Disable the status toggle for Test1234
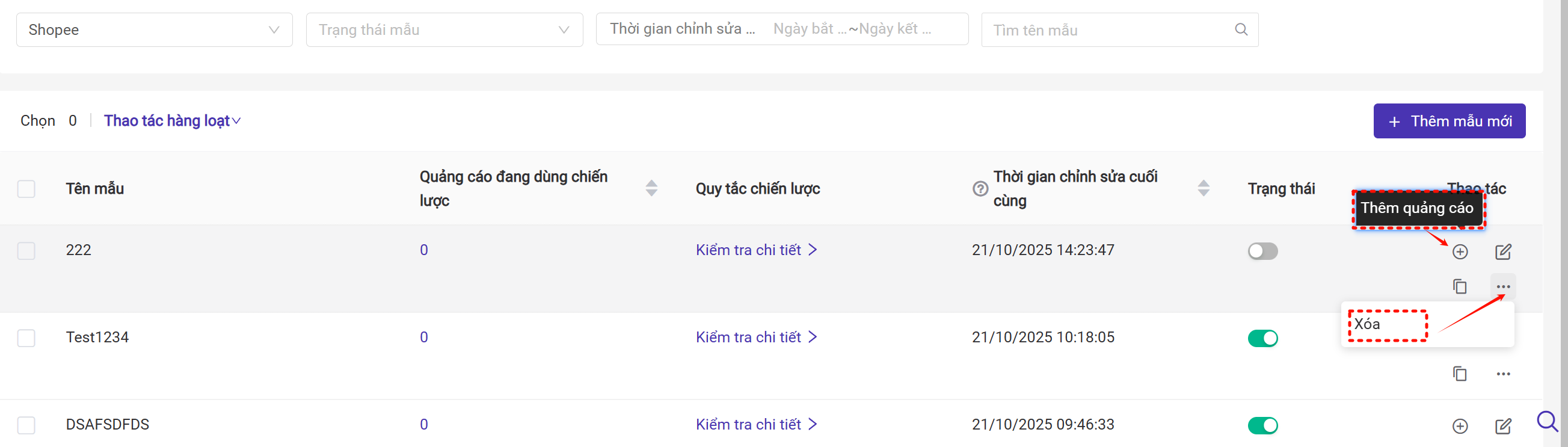Image resolution: width=1568 pixels, height=447 pixels. (1262, 338)
